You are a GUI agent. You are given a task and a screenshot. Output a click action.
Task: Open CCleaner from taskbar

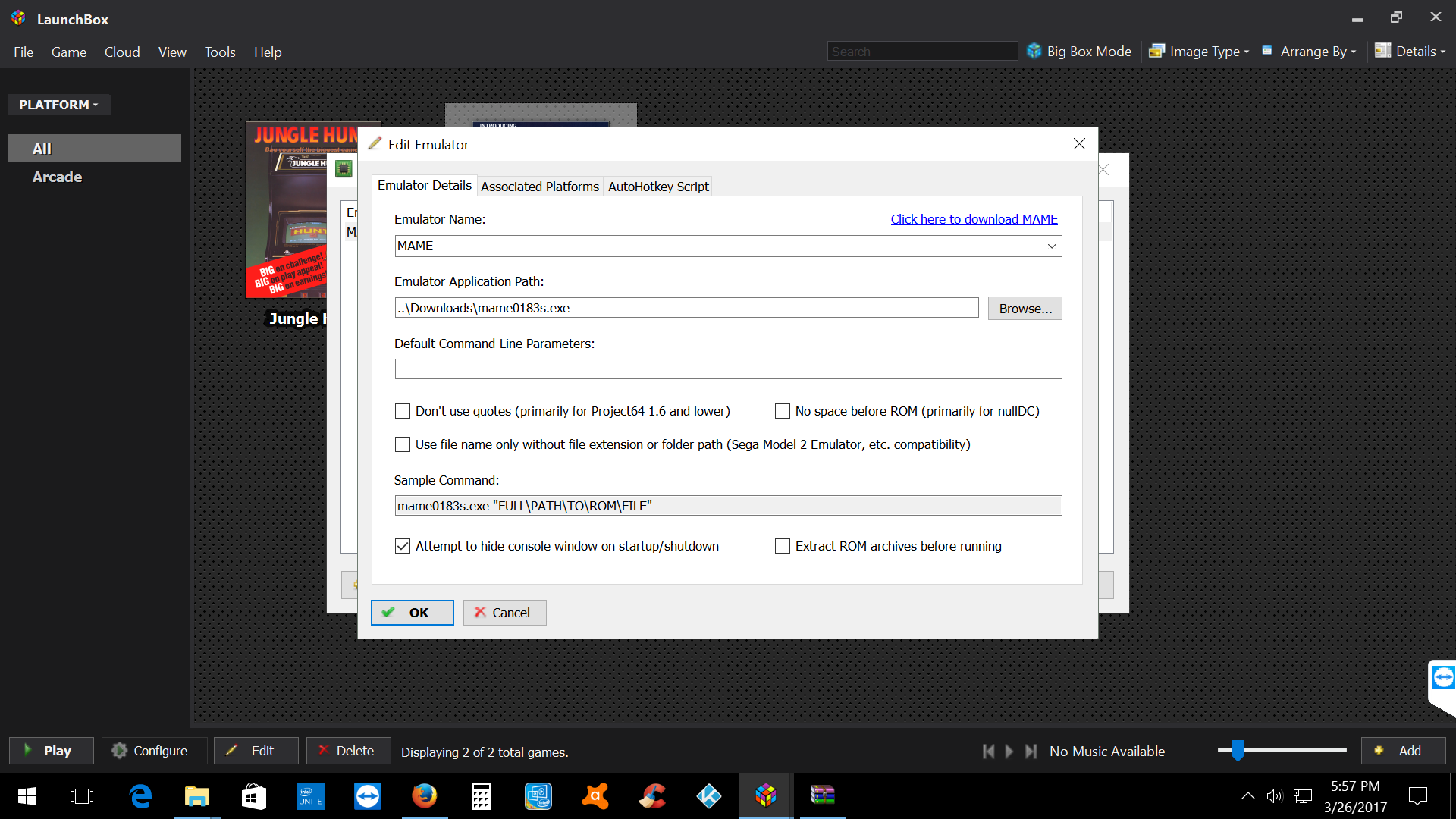coord(652,796)
